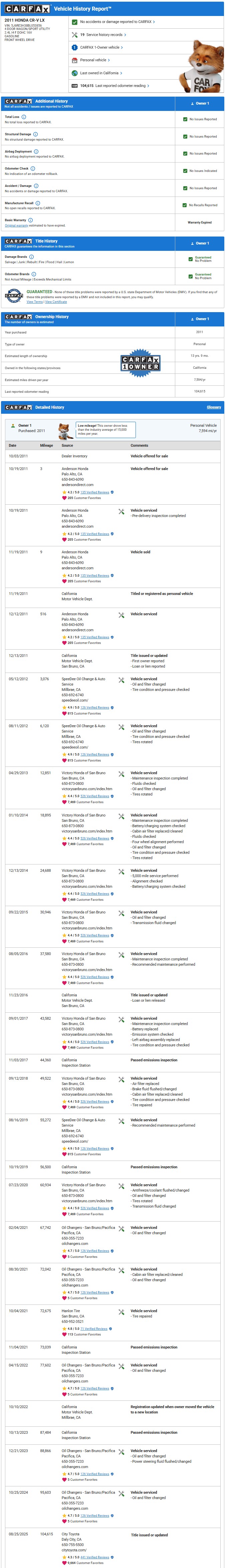Expand the Last reported odometer reading chevron
Viewport: 226px width, 1568px height.
point(148,86)
